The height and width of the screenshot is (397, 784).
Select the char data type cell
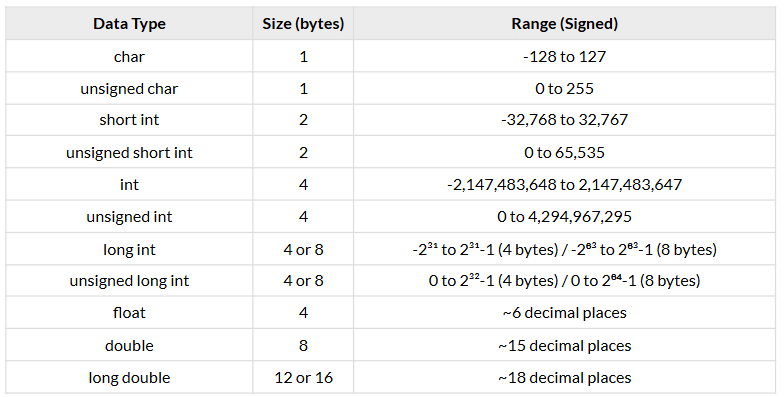point(129,56)
